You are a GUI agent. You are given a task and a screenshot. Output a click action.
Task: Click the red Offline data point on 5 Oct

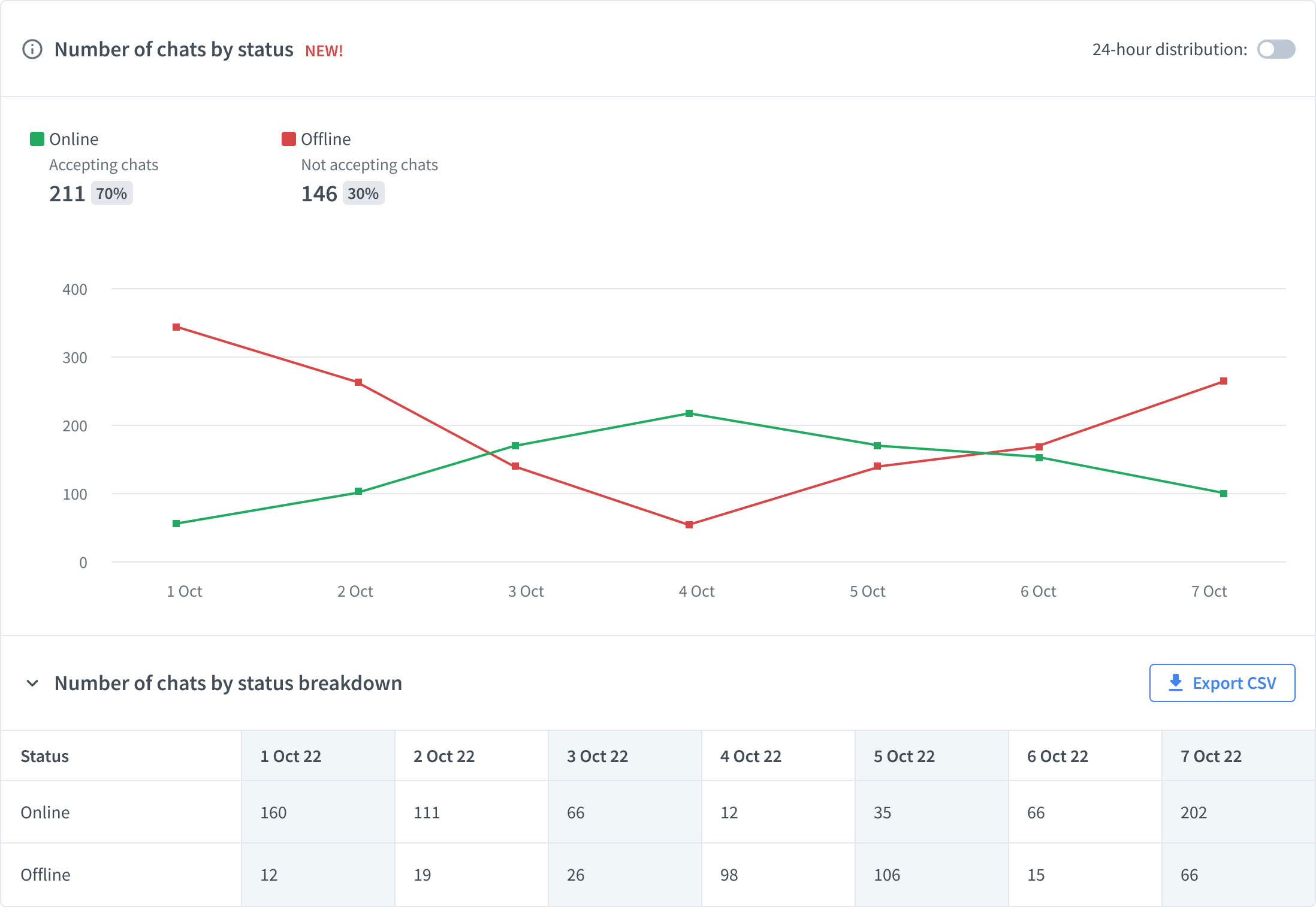pos(877,466)
